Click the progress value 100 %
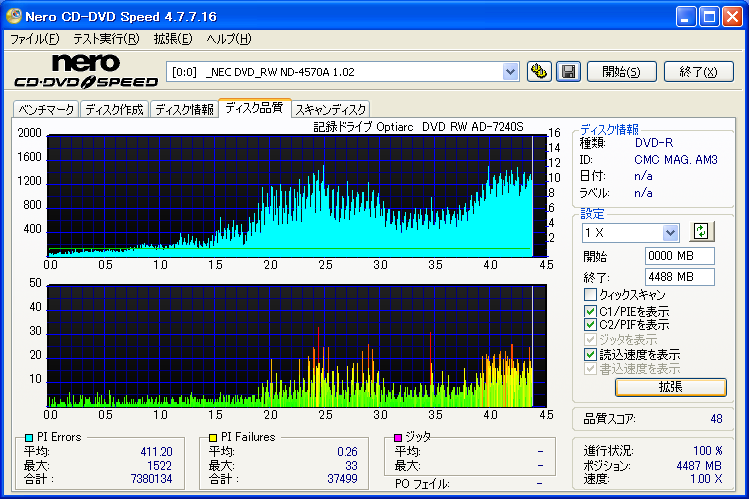749x499 pixels. click(707, 451)
